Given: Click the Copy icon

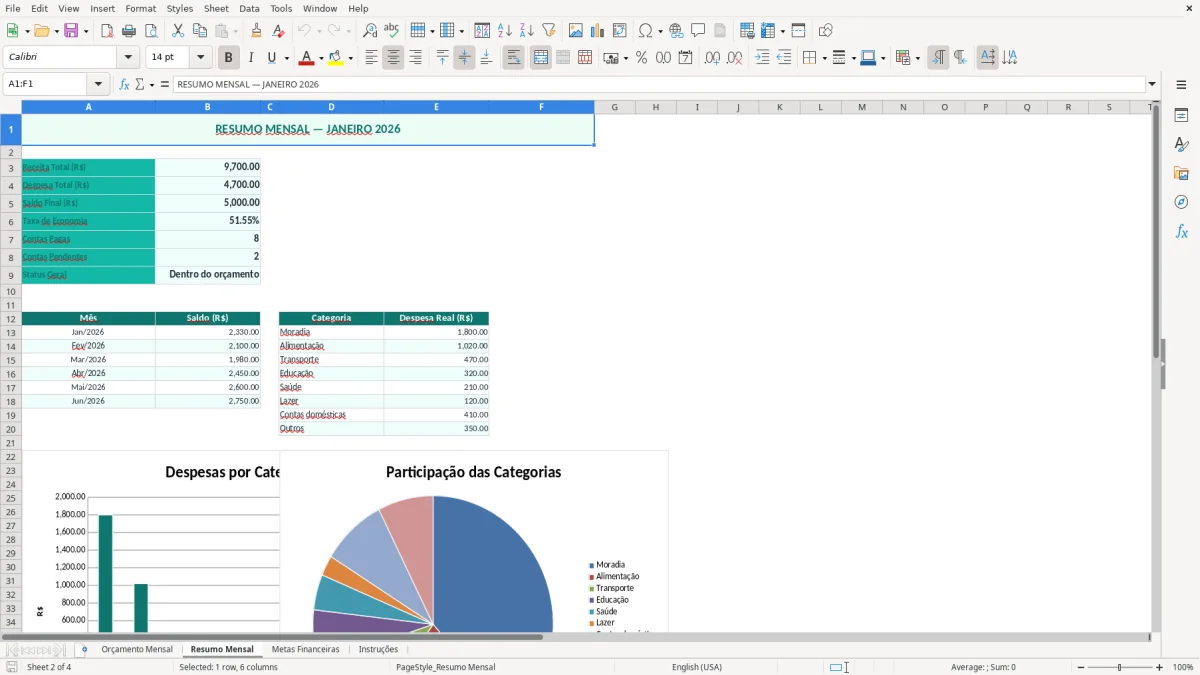Looking at the screenshot, I should click(200, 31).
